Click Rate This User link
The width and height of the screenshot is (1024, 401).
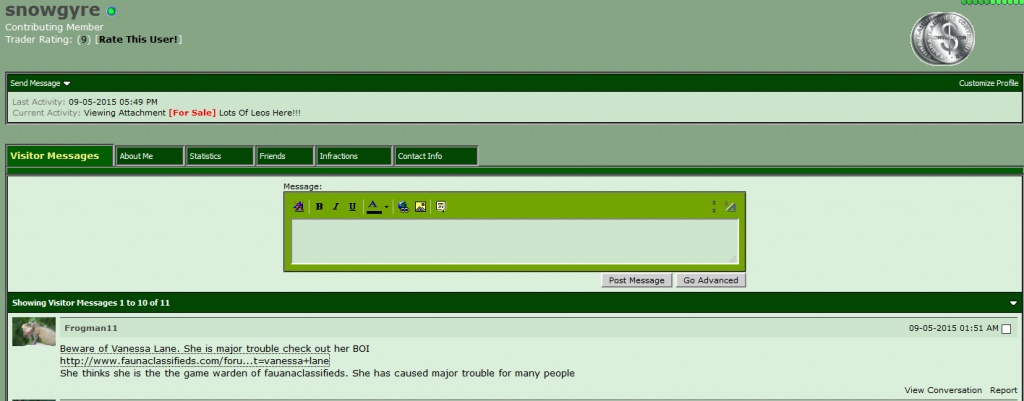point(138,39)
